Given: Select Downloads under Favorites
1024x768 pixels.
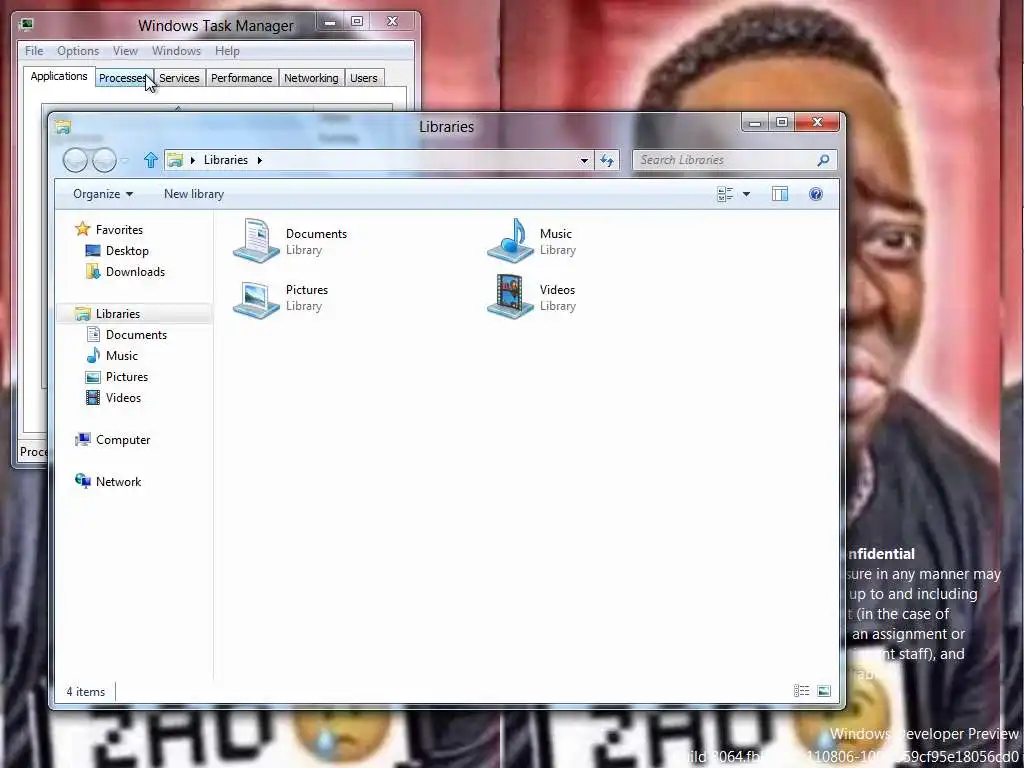Looking at the screenshot, I should pos(135,272).
